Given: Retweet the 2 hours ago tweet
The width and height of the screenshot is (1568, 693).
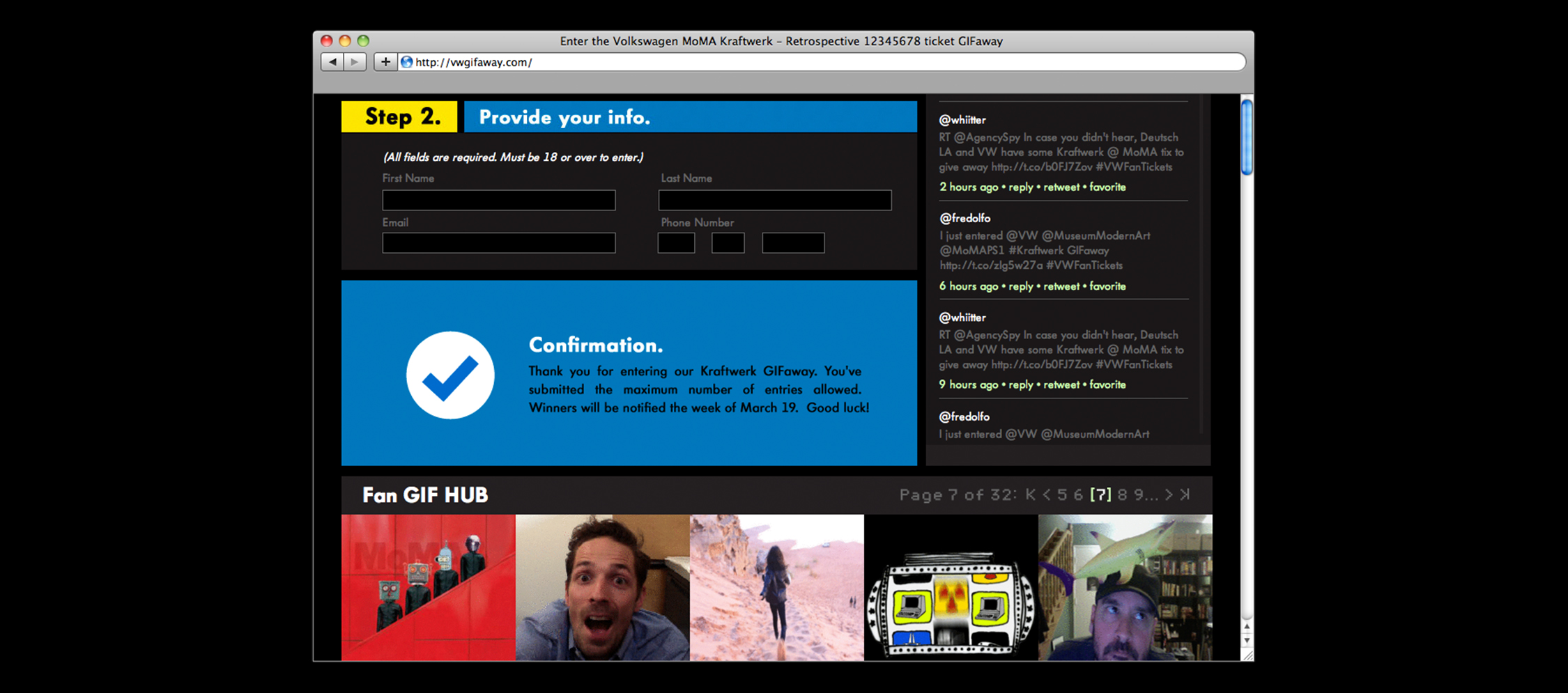Looking at the screenshot, I should pyautogui.click(x=1061, y=187).
